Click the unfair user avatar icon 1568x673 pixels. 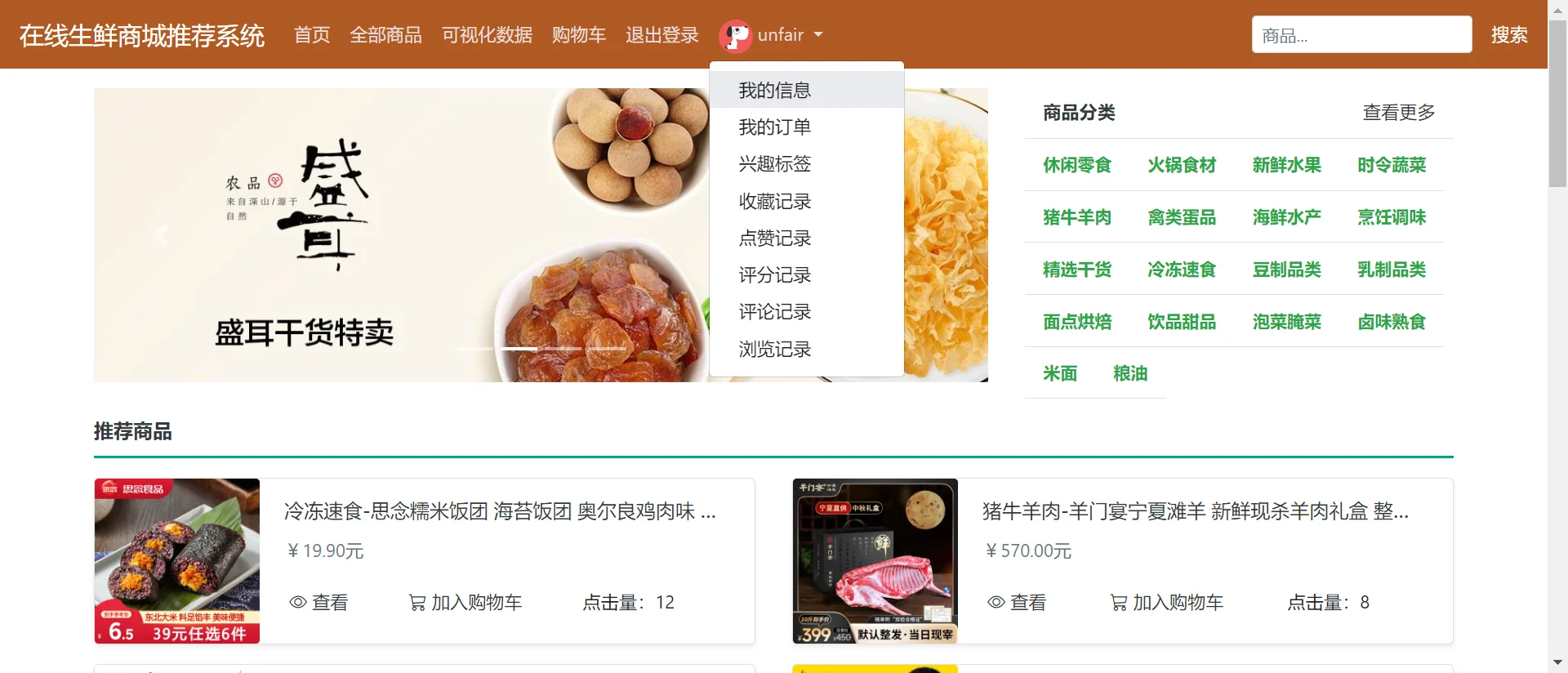735,36
